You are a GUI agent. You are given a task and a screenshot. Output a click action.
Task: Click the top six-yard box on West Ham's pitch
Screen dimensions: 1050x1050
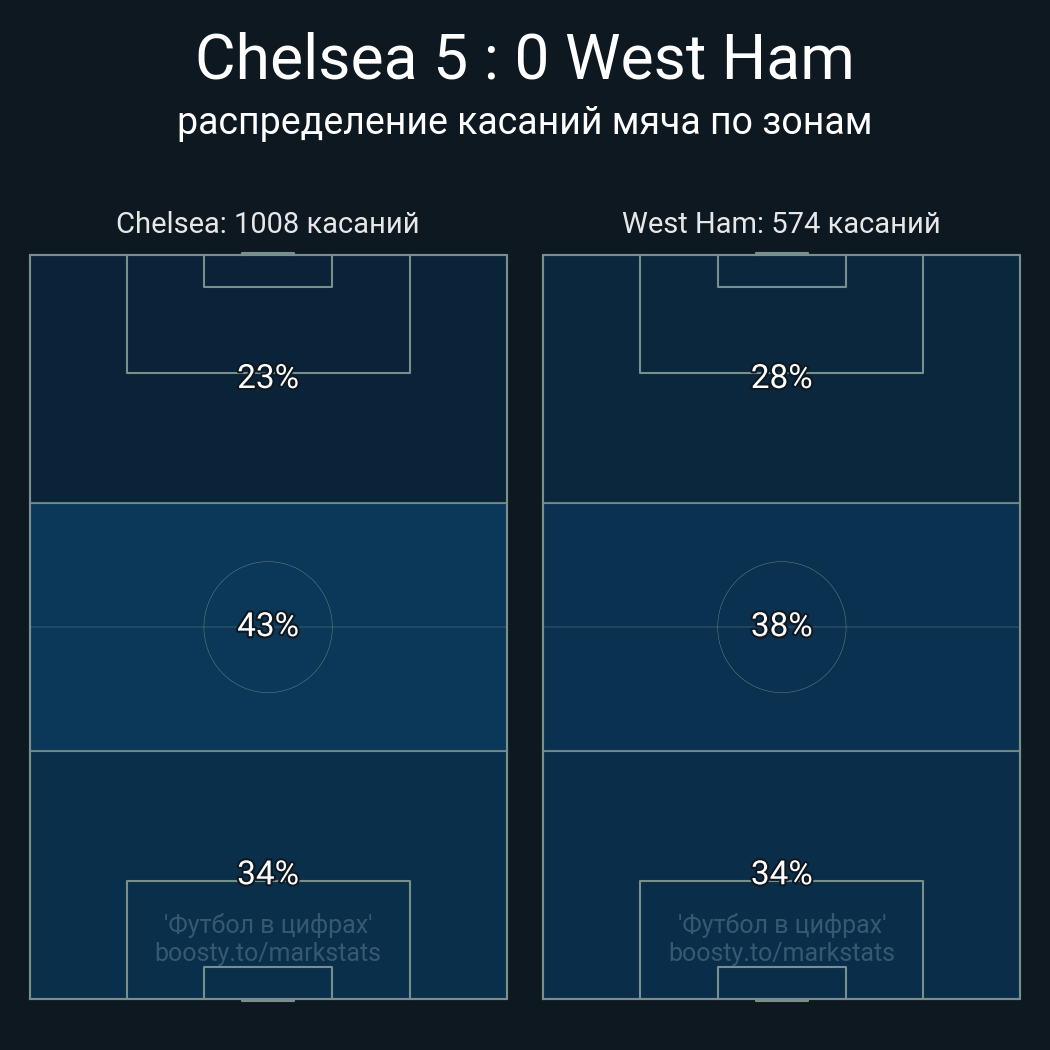[781, 271]
